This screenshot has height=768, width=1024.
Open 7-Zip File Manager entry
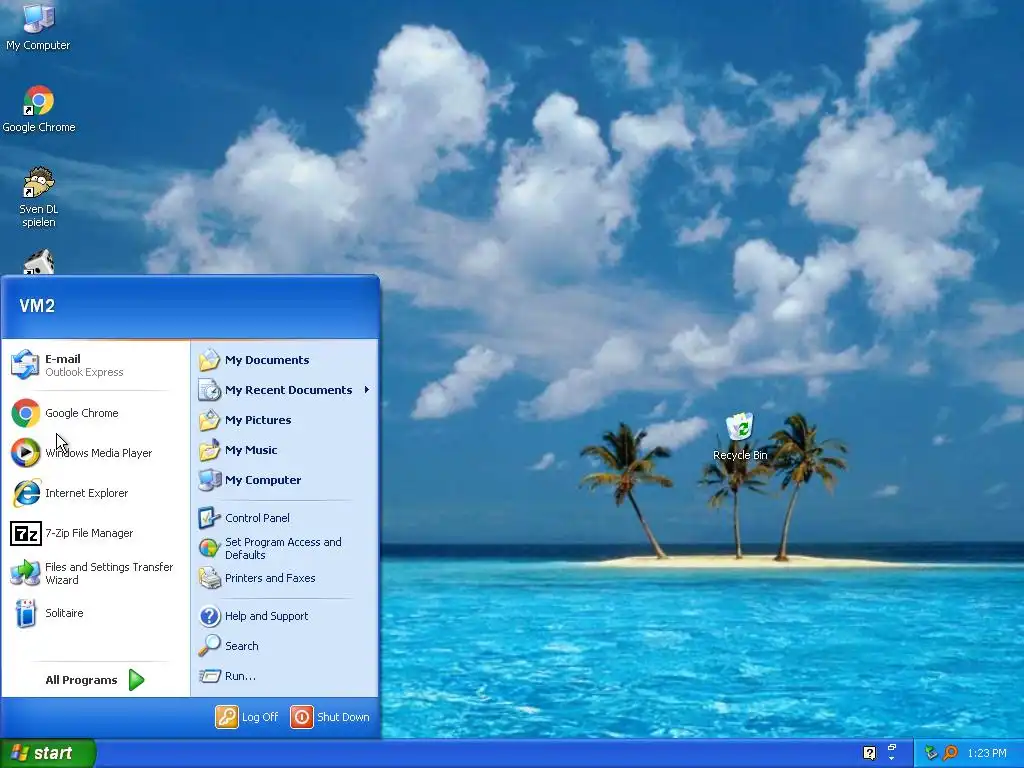[95, 533]
